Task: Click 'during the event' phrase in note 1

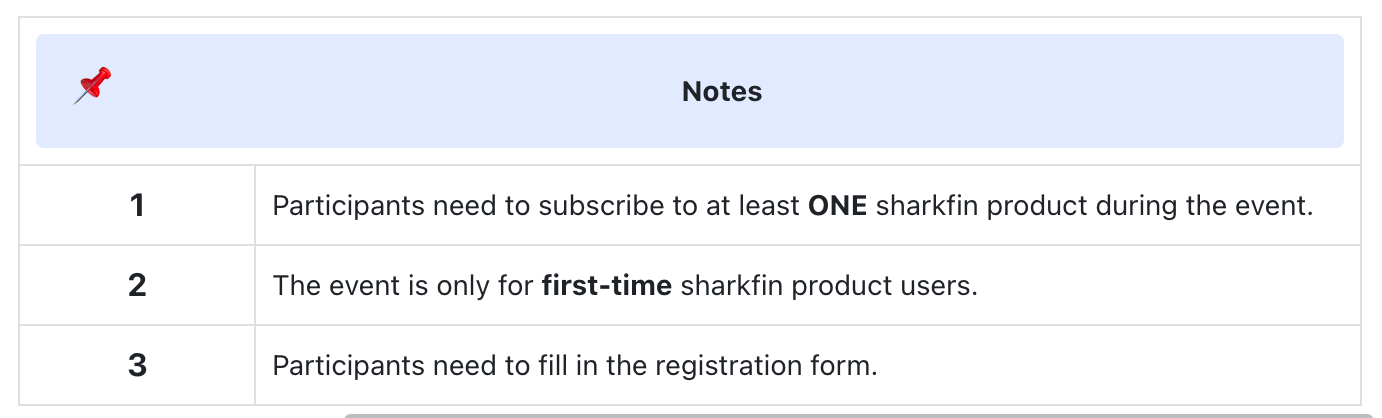Action: [x=1218, y=206]
